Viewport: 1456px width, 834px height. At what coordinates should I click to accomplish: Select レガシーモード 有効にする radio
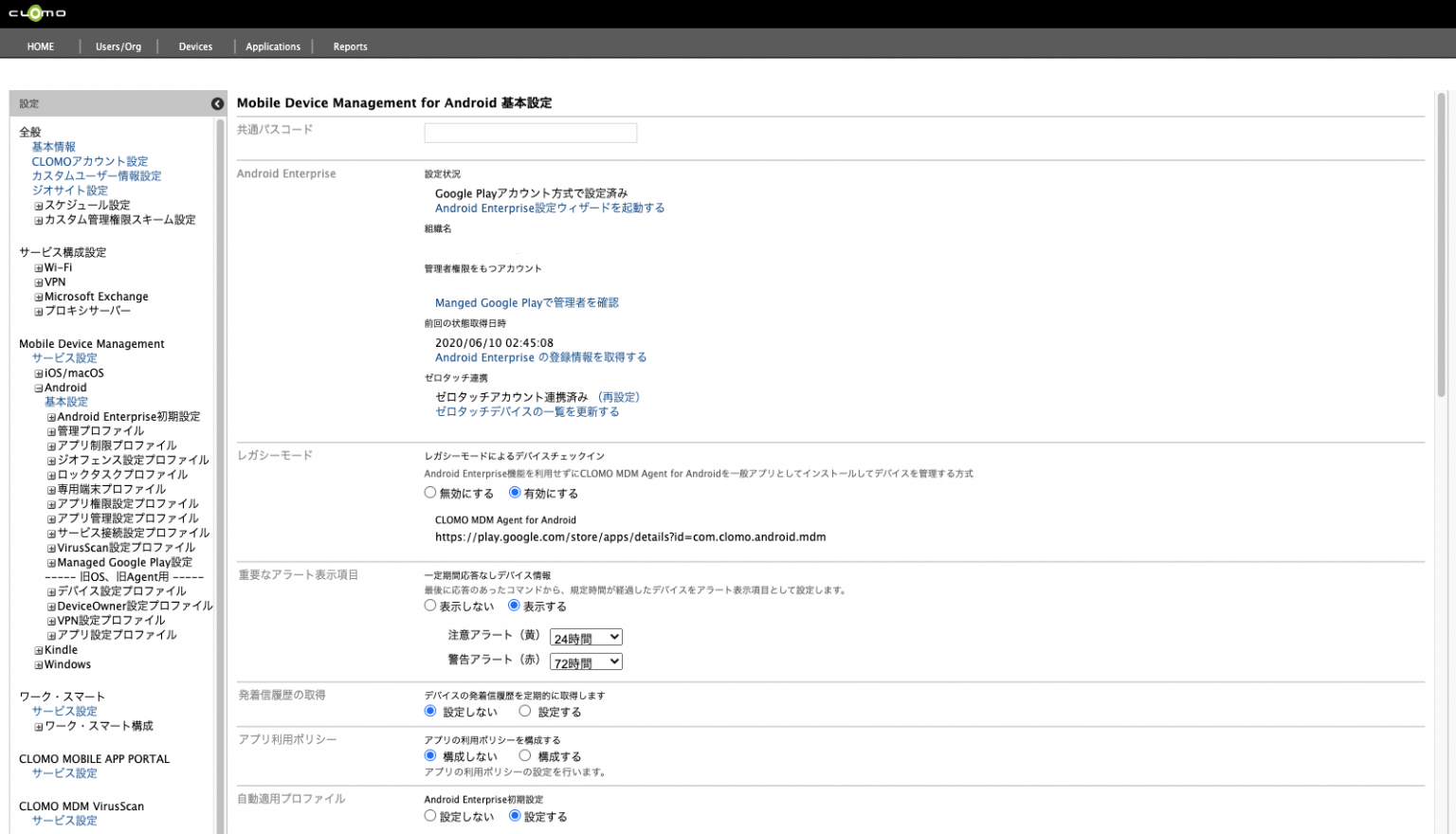coord(515,493)
